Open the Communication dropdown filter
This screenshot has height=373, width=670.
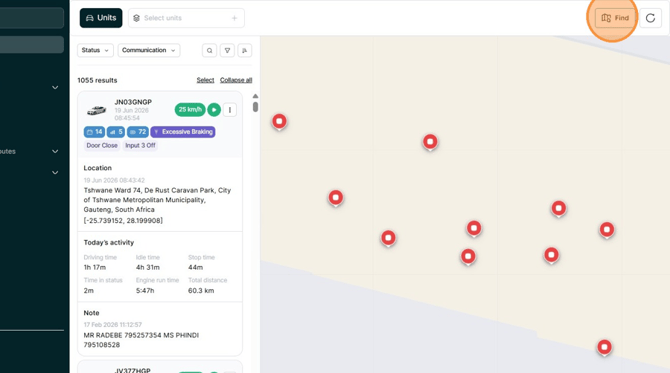coord(149,50)
